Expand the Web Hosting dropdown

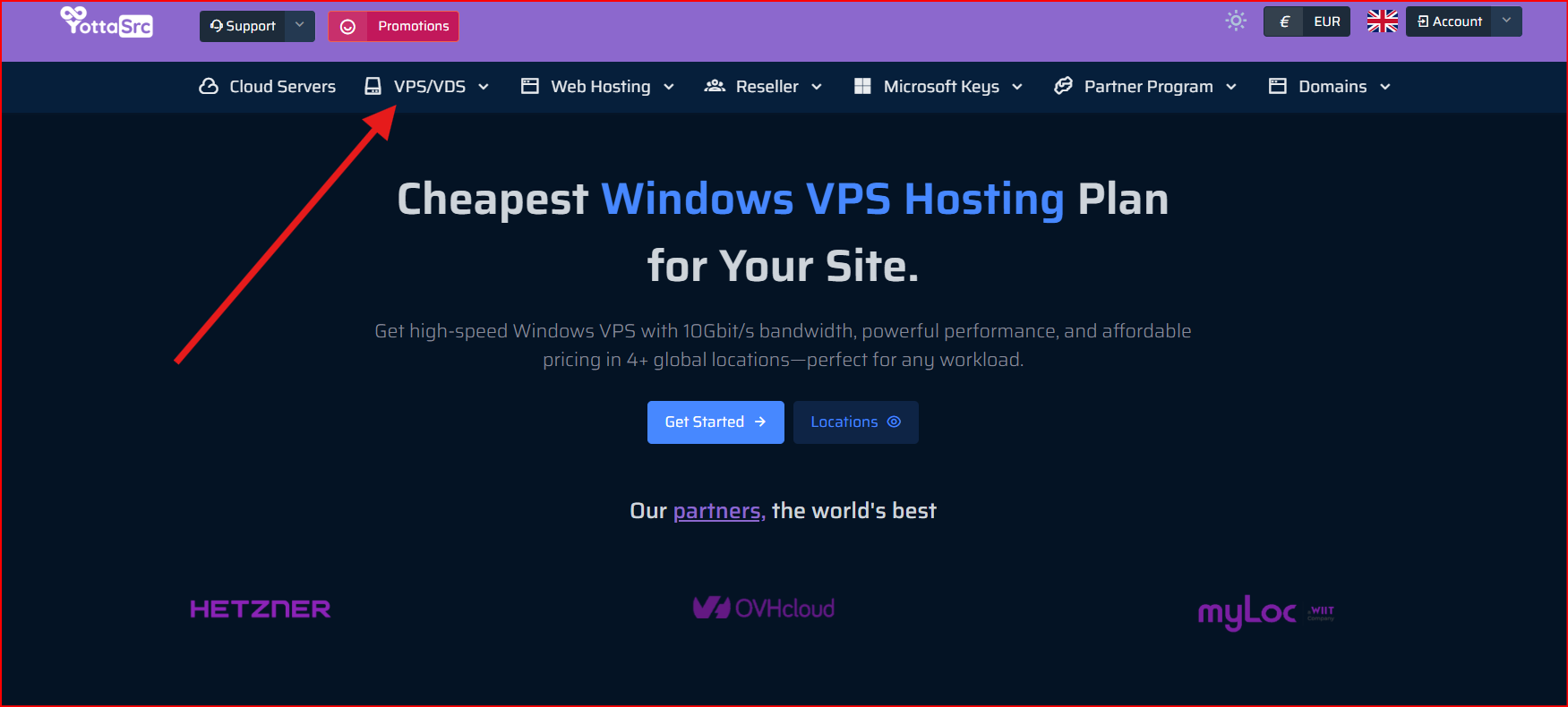point(671,87)
